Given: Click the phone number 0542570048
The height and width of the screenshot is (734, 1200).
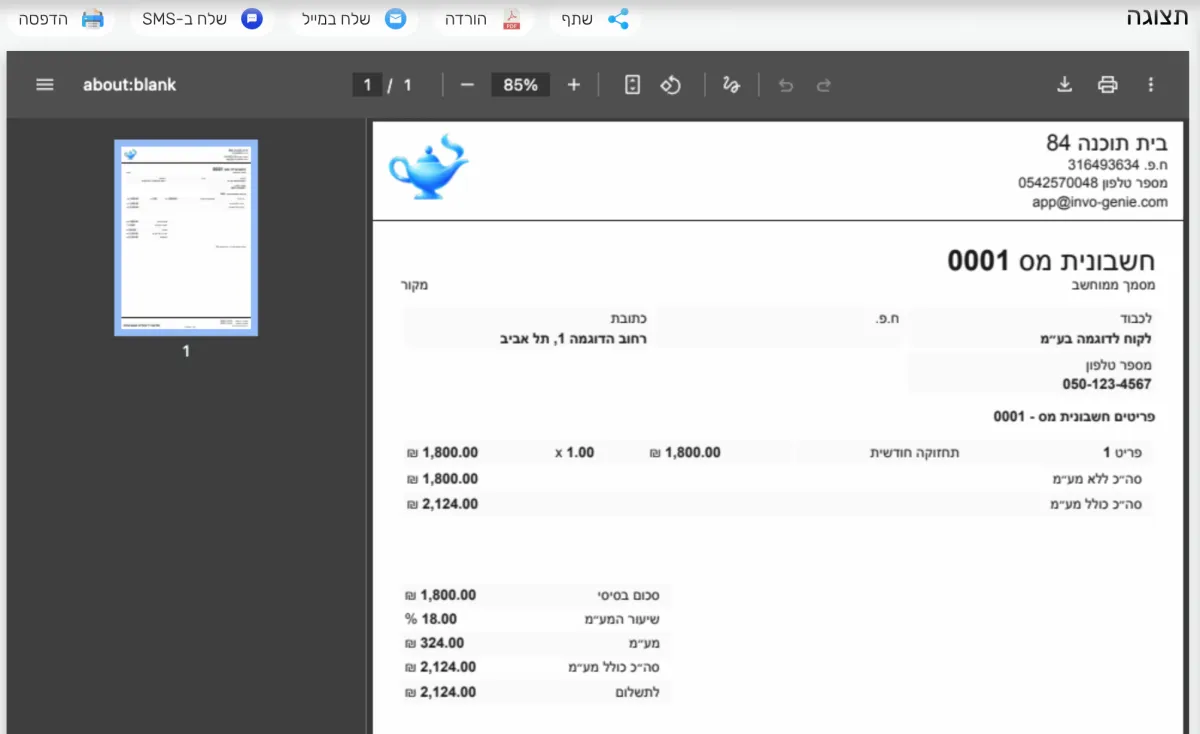Looking at the screenshot, I should click(x=1059, y=183).
